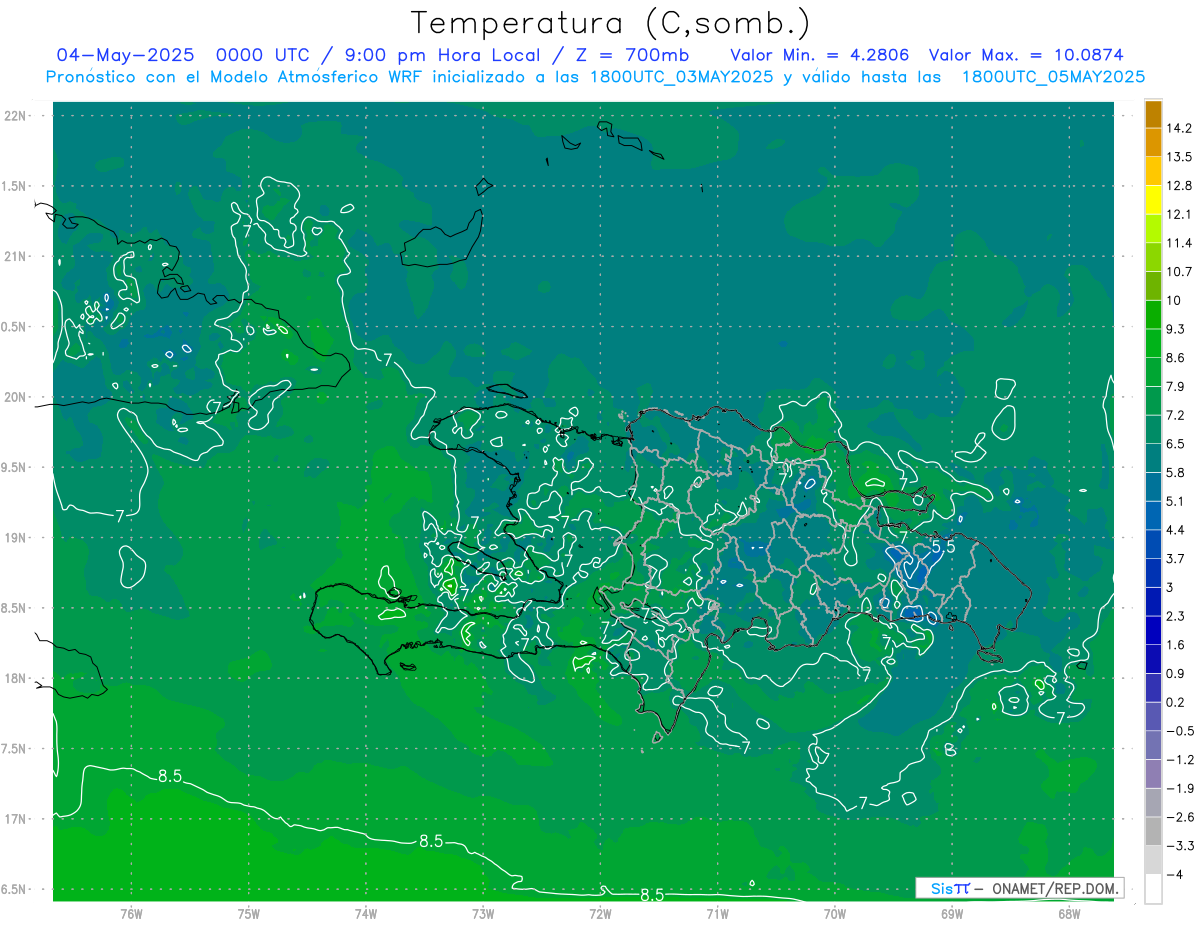
Task: Click the "68W" longitude axis label
Action: tap(1069, 914)
